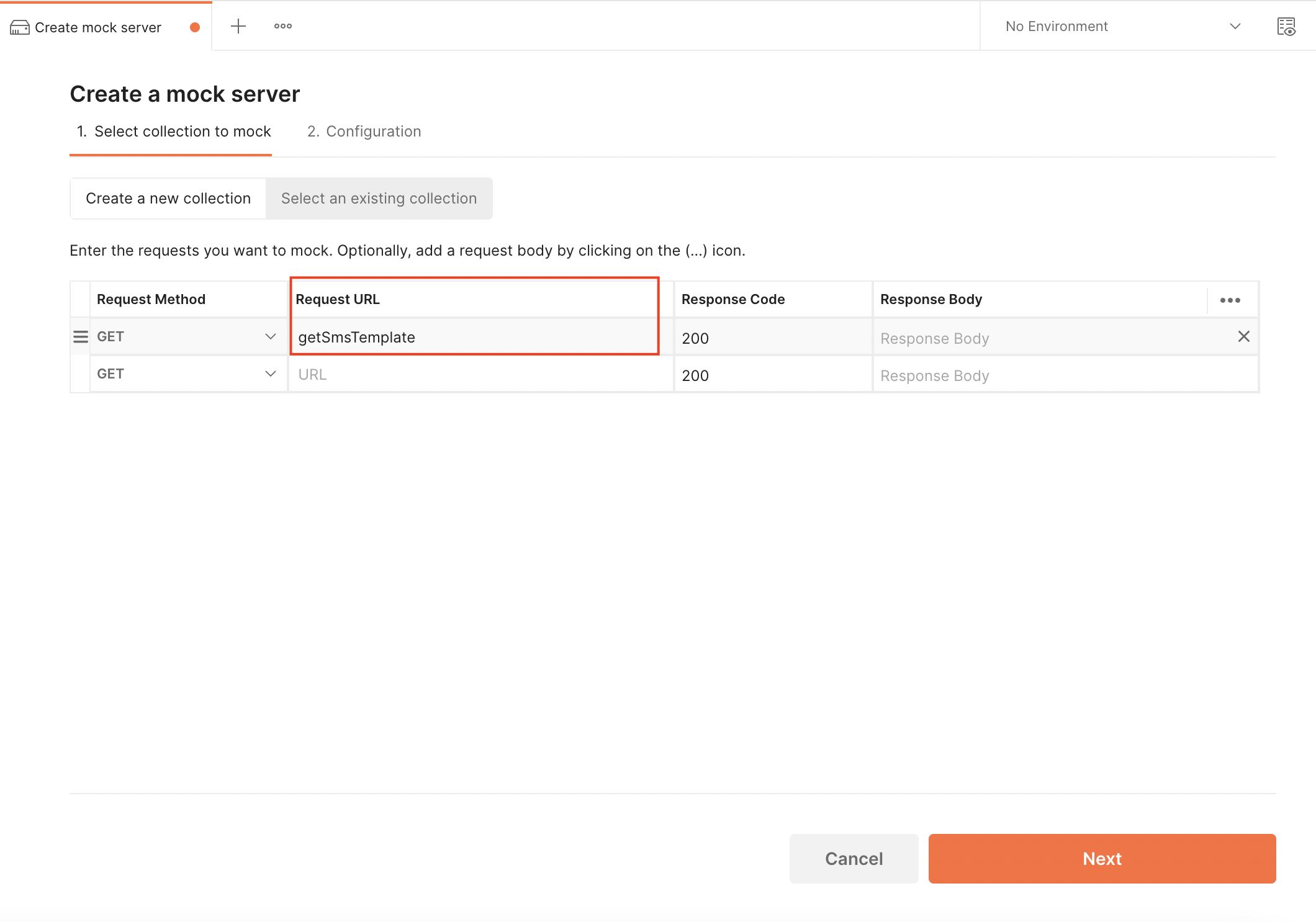The width and height of the screenshot is (1316, 922).
Task: Grab the drag handle beside the first GET row
Action: [x=80, y=336]
